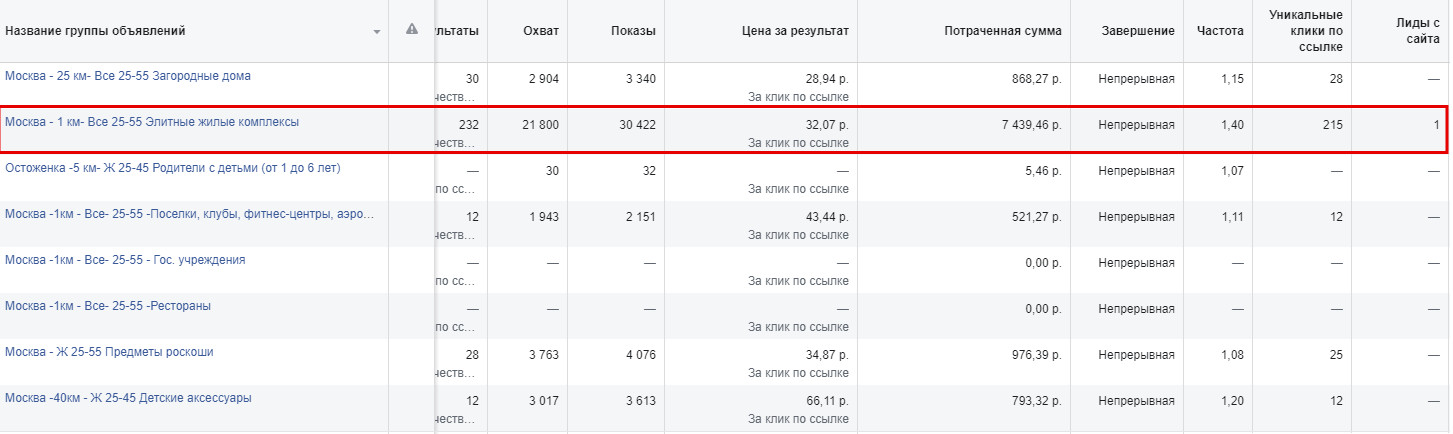Viewport: 1453px width, 434px height.
Task: Click the Уникальные клики по ссылке header
Action: coord(1305,31)
